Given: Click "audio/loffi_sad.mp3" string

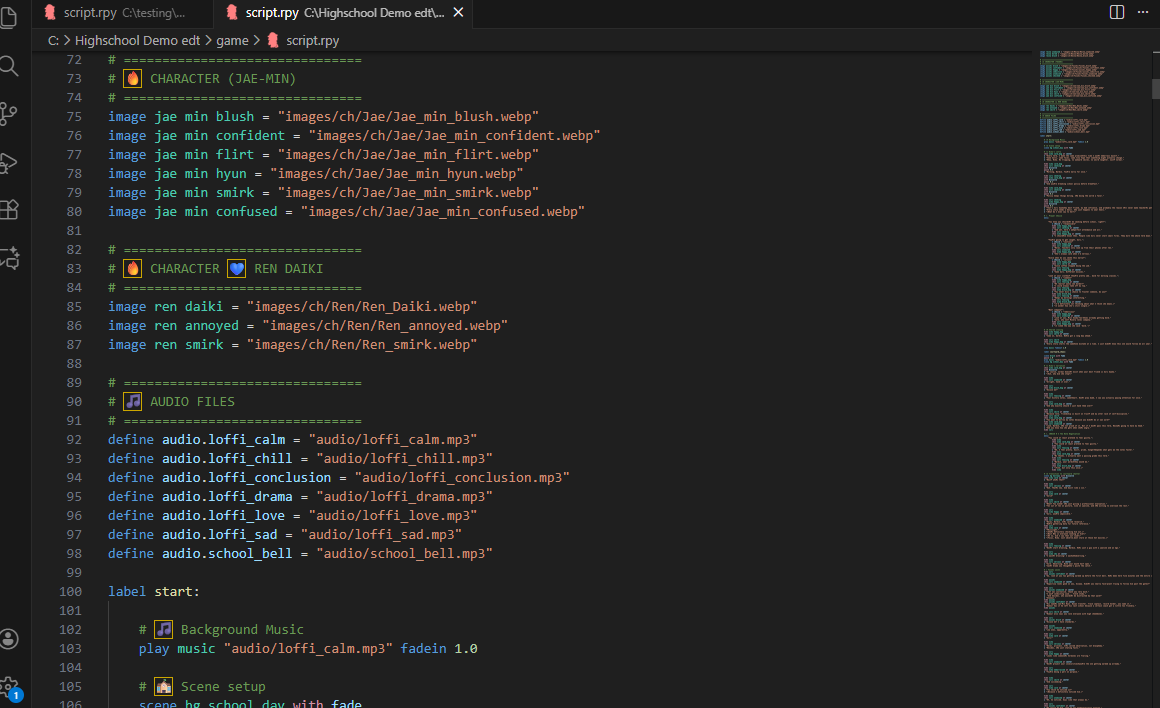Looking at the screenshot, I should tap(381, 535).
